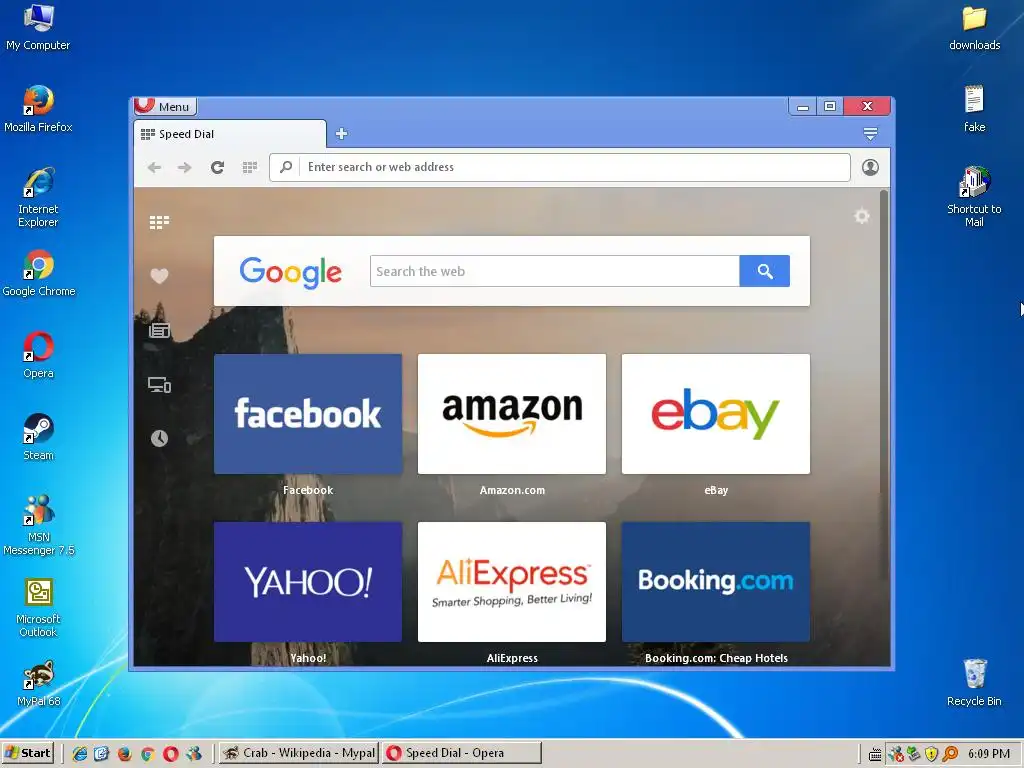Viewport: 1024px width, 768px height.
Task: Click Speed Dial - Opera taskbar button
Action: point(462,753)
